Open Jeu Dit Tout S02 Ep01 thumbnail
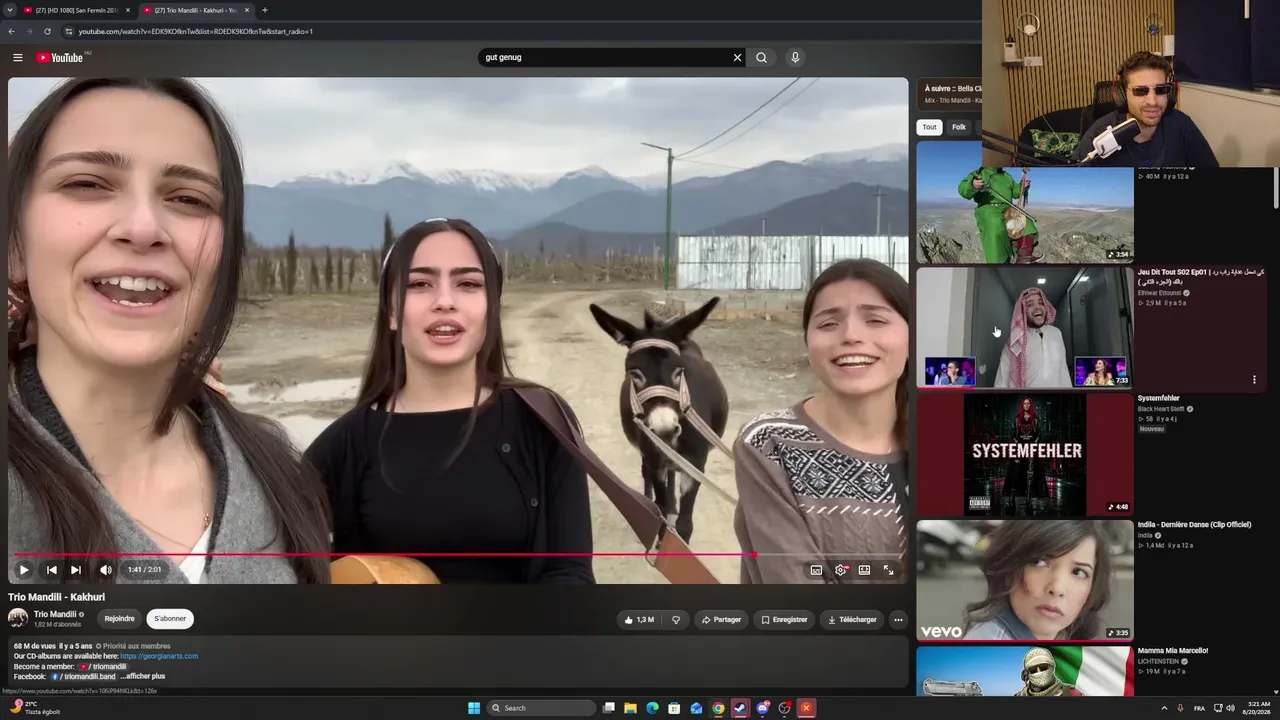 pos(1025,327)
